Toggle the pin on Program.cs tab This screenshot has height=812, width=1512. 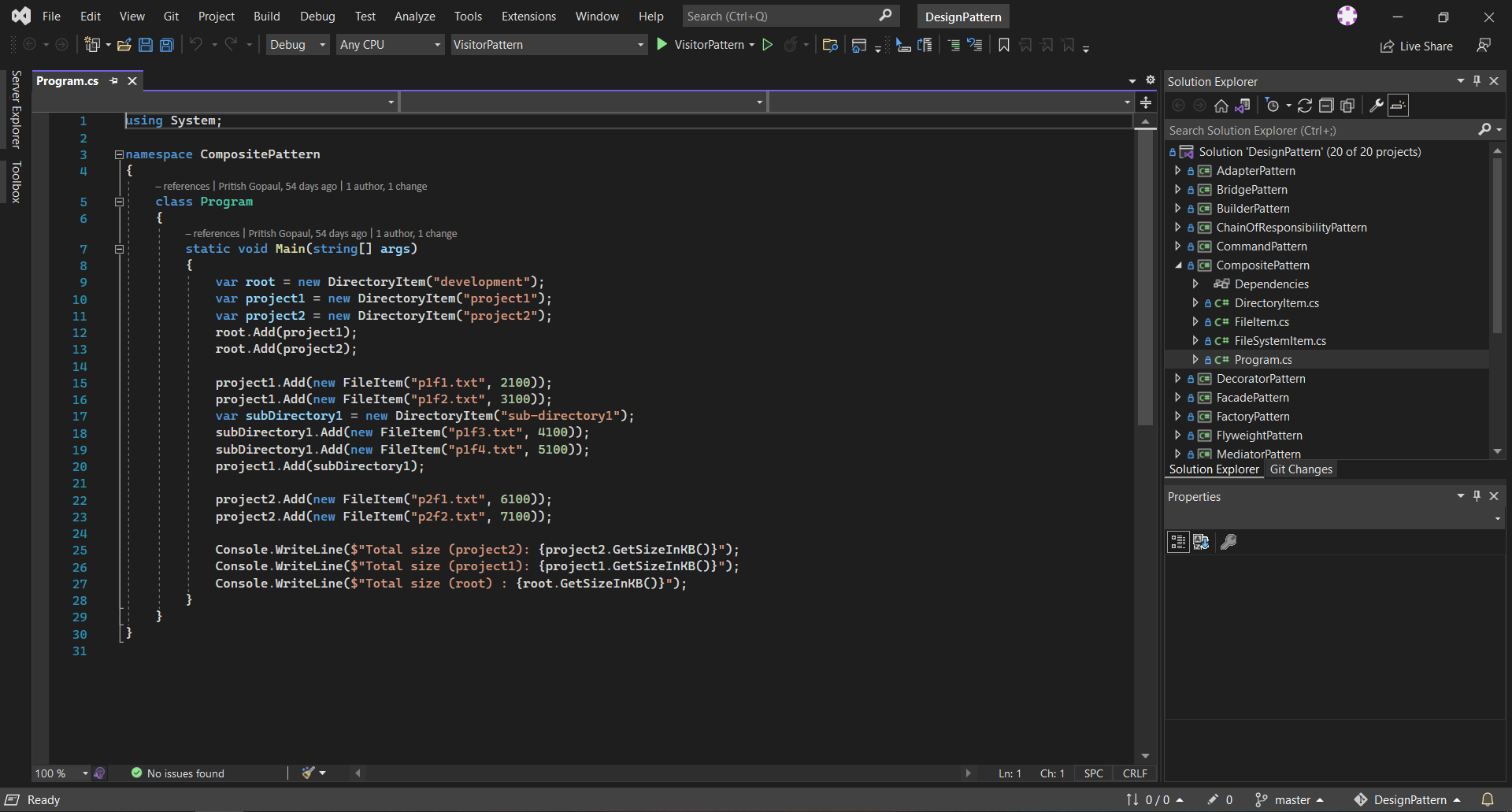pyautogui.click(x=114, y=81)
